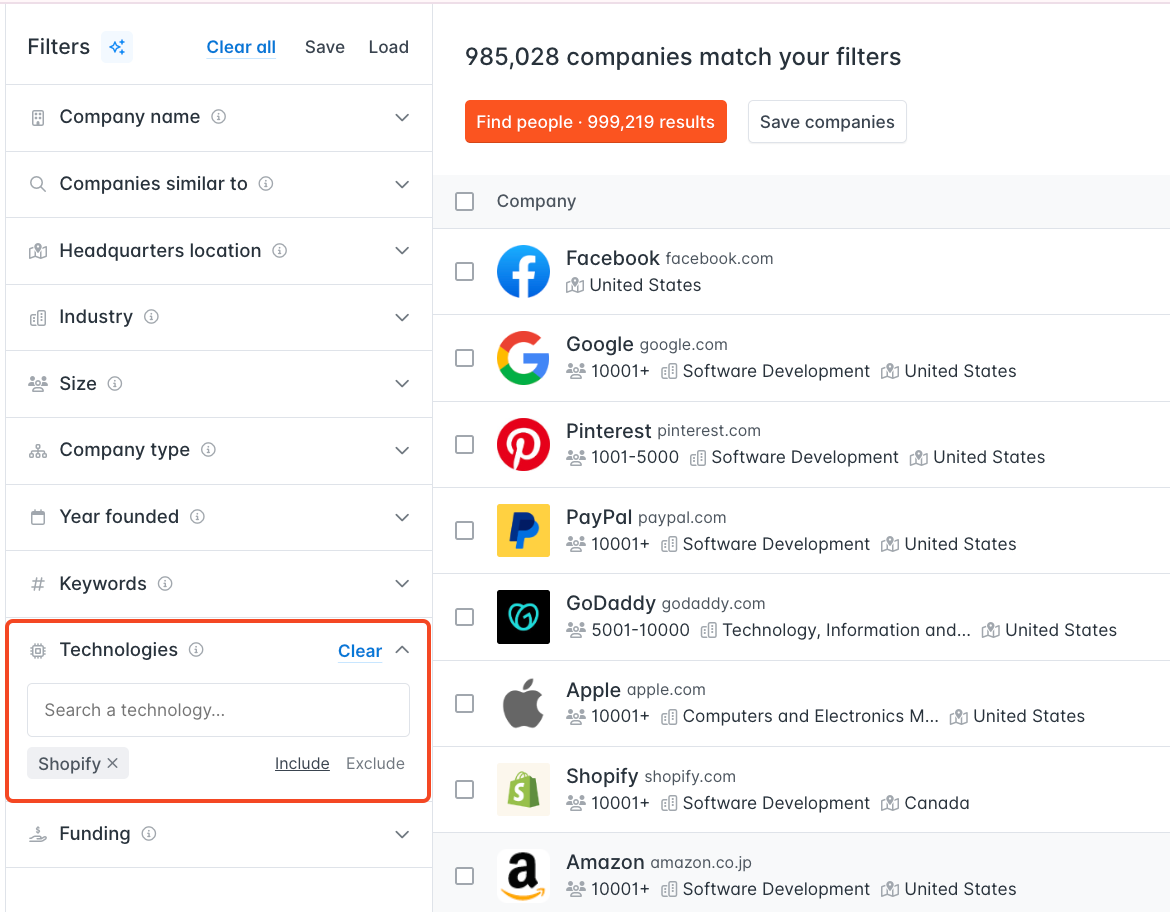Click the calendar icon beside Year founded
1170x912 pixels.
38,516
